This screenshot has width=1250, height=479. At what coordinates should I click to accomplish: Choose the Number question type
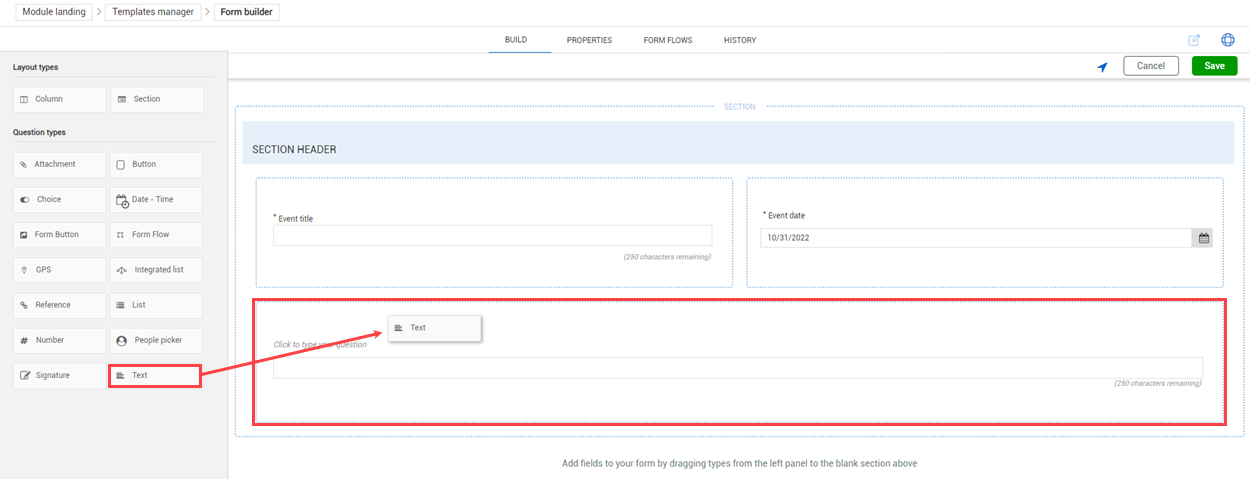click(59, 340)
